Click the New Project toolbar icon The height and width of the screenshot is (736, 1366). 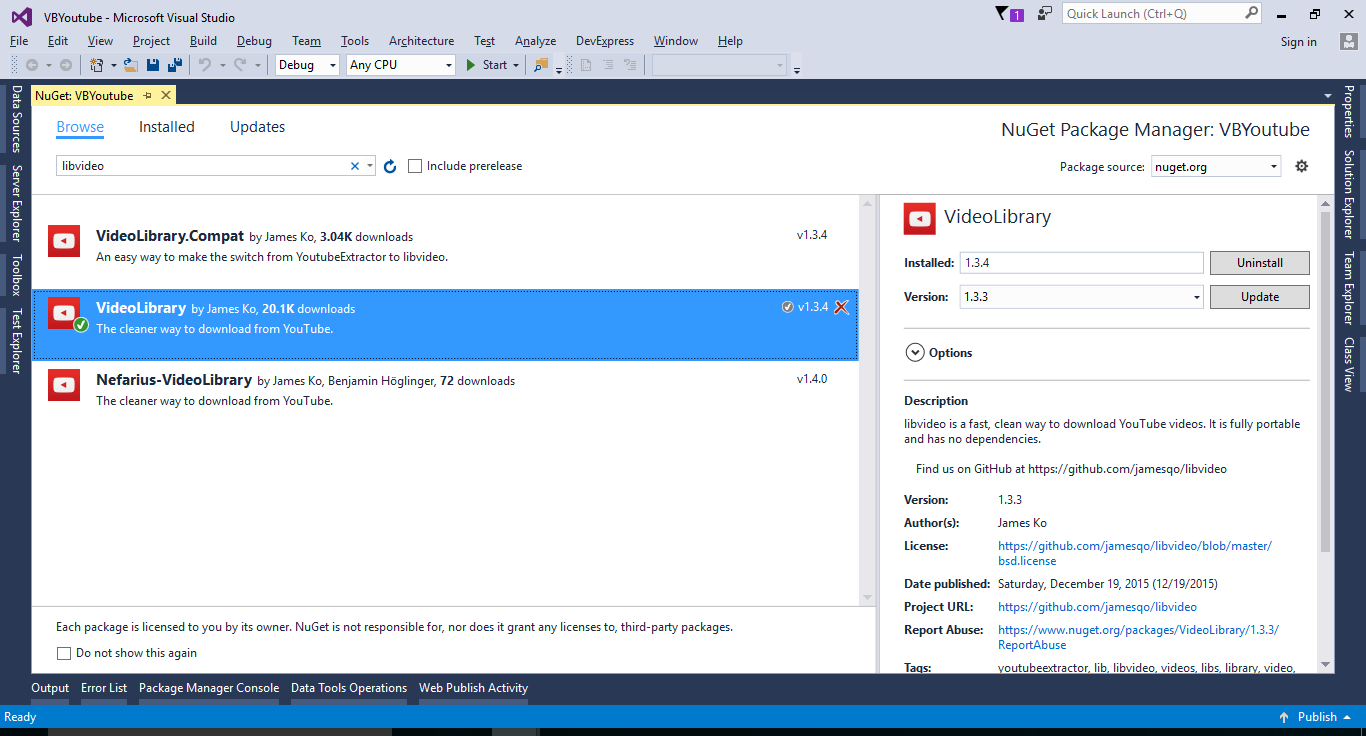97,65
